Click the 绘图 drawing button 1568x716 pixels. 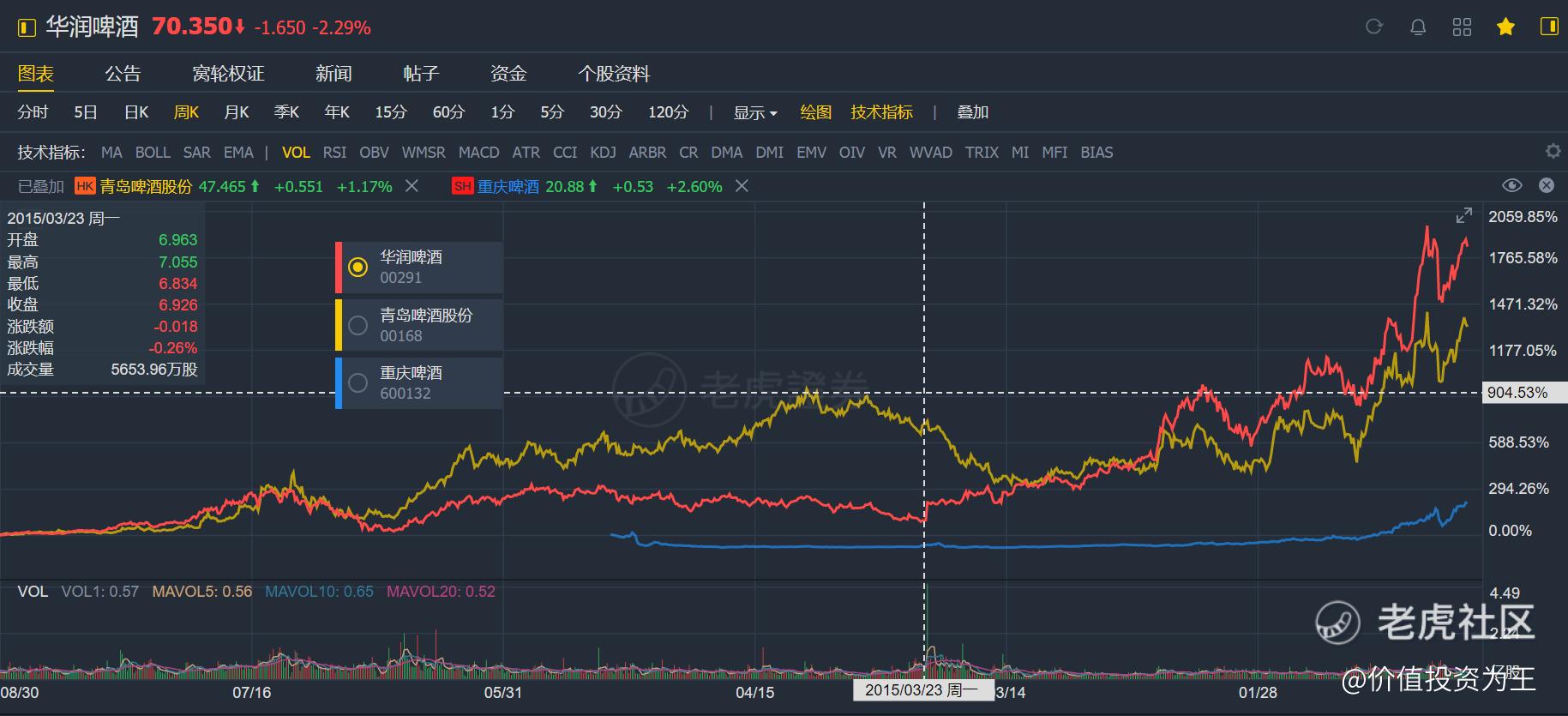point(815,112)
